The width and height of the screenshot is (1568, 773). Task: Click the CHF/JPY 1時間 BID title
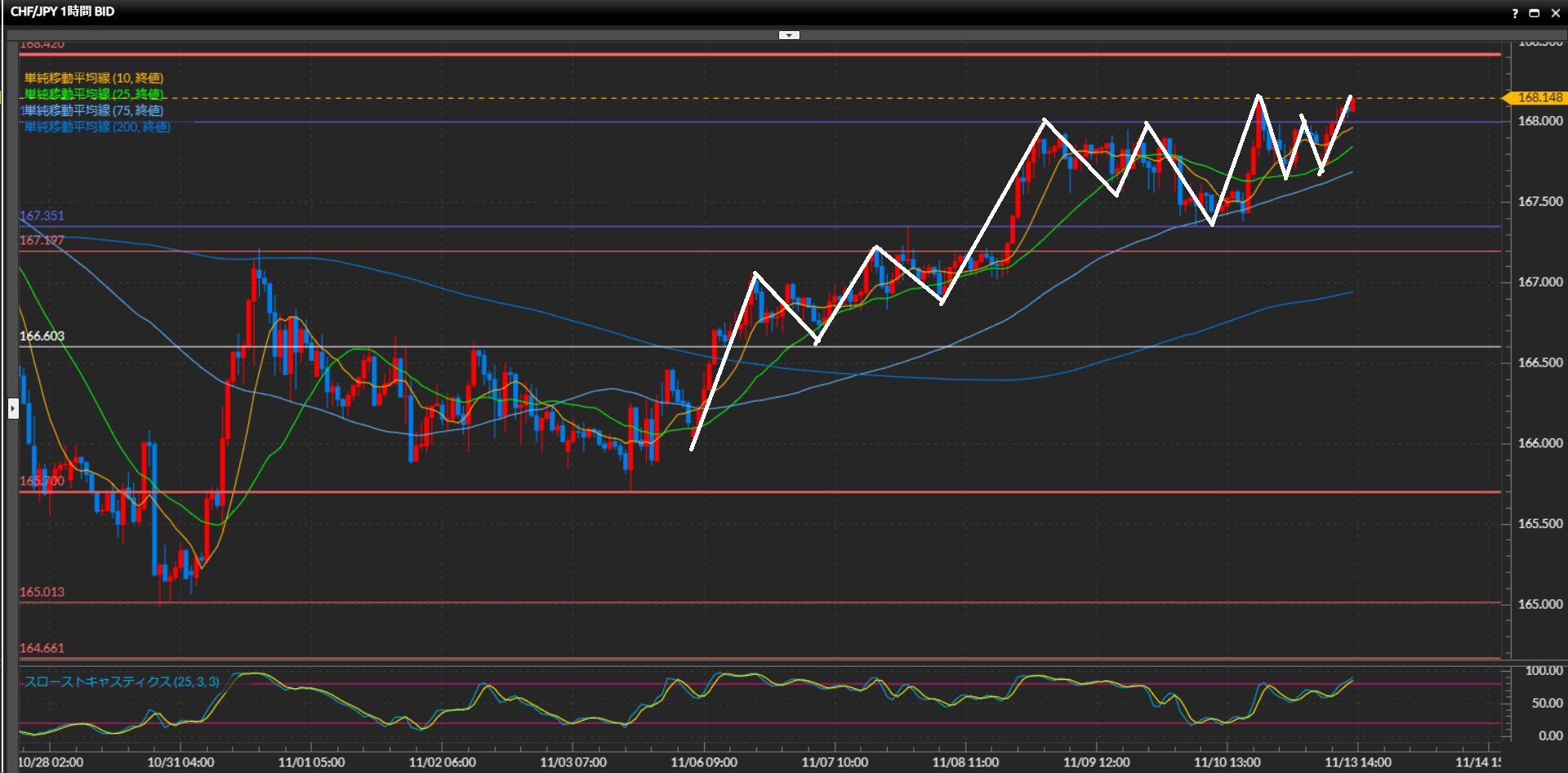[x=62, y=11]
